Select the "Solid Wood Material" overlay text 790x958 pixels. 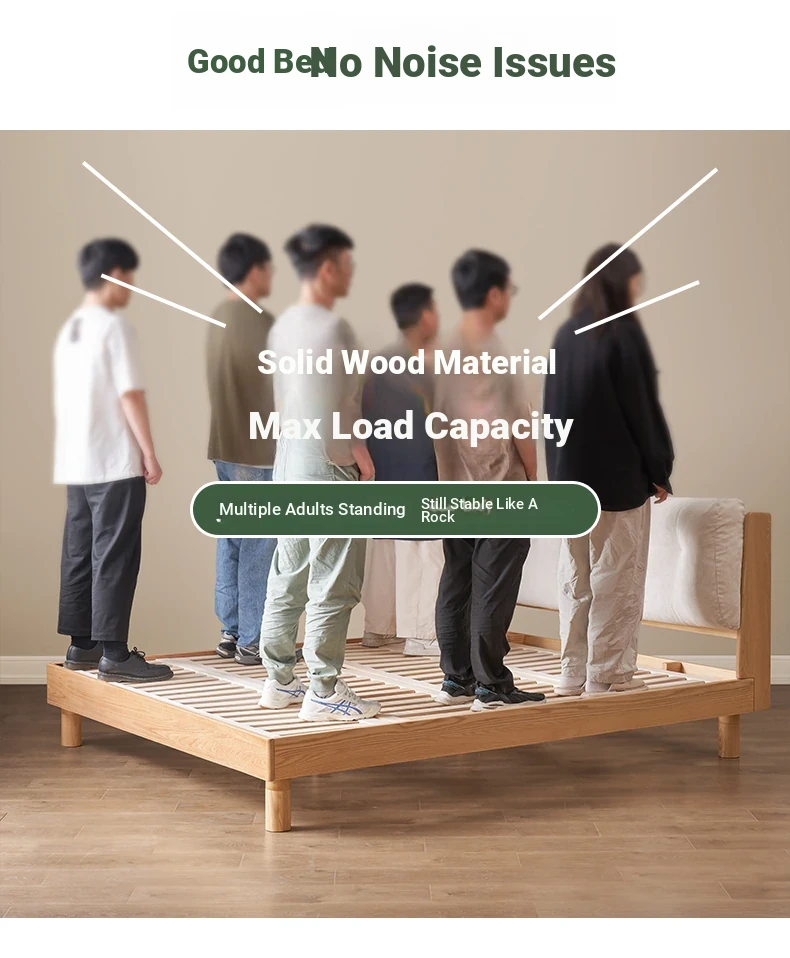[407, 362]
